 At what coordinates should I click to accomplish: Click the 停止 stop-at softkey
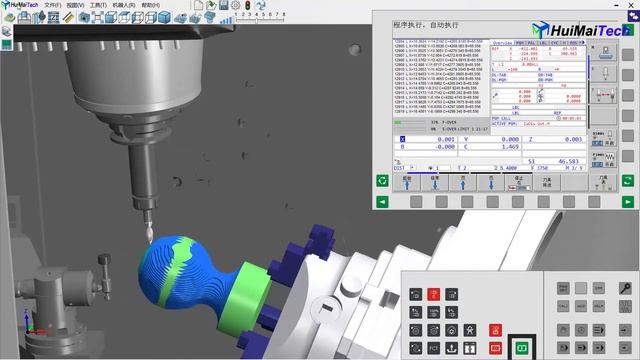519,182
